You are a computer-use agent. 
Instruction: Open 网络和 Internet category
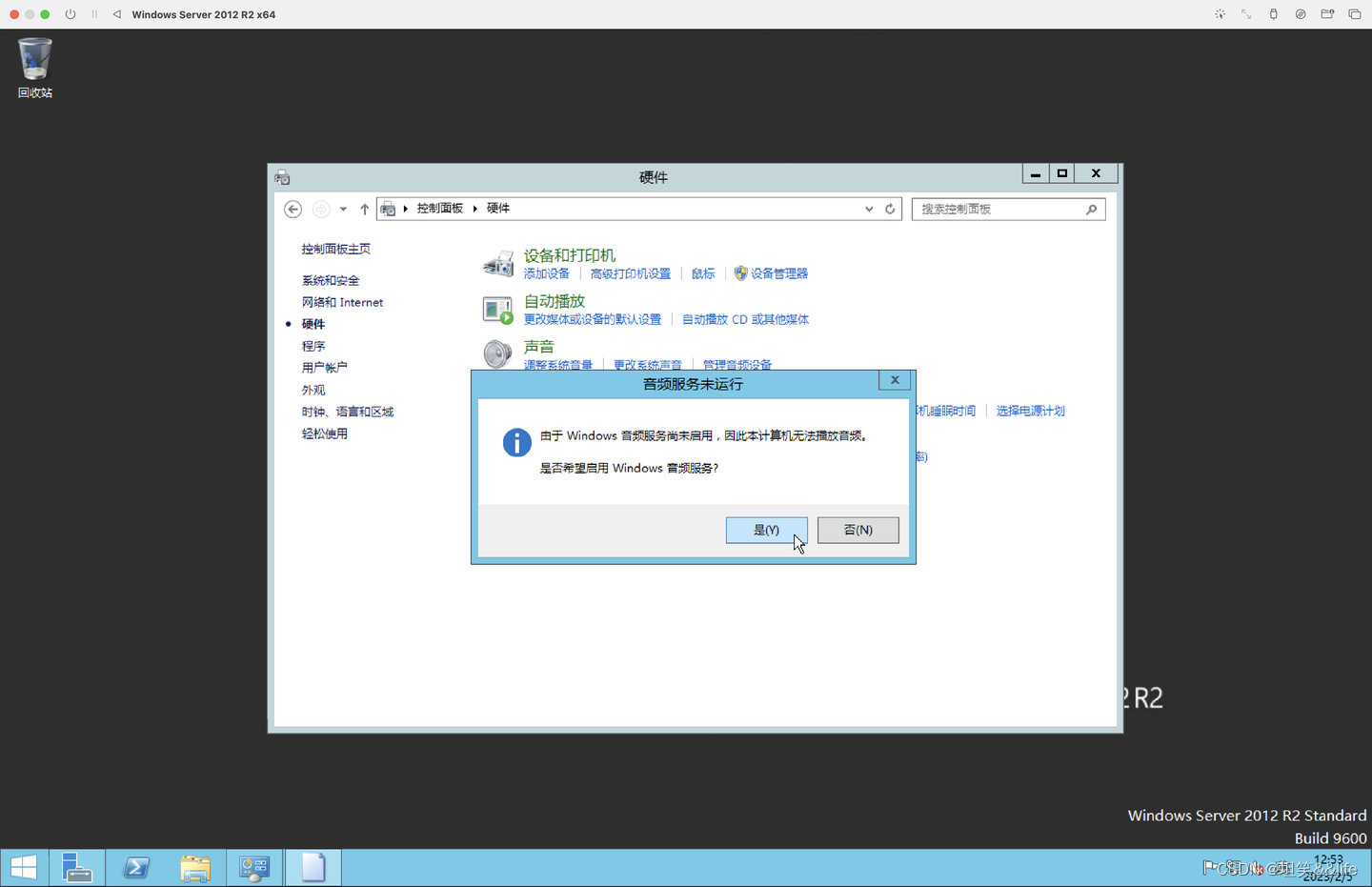coord(342,302)
